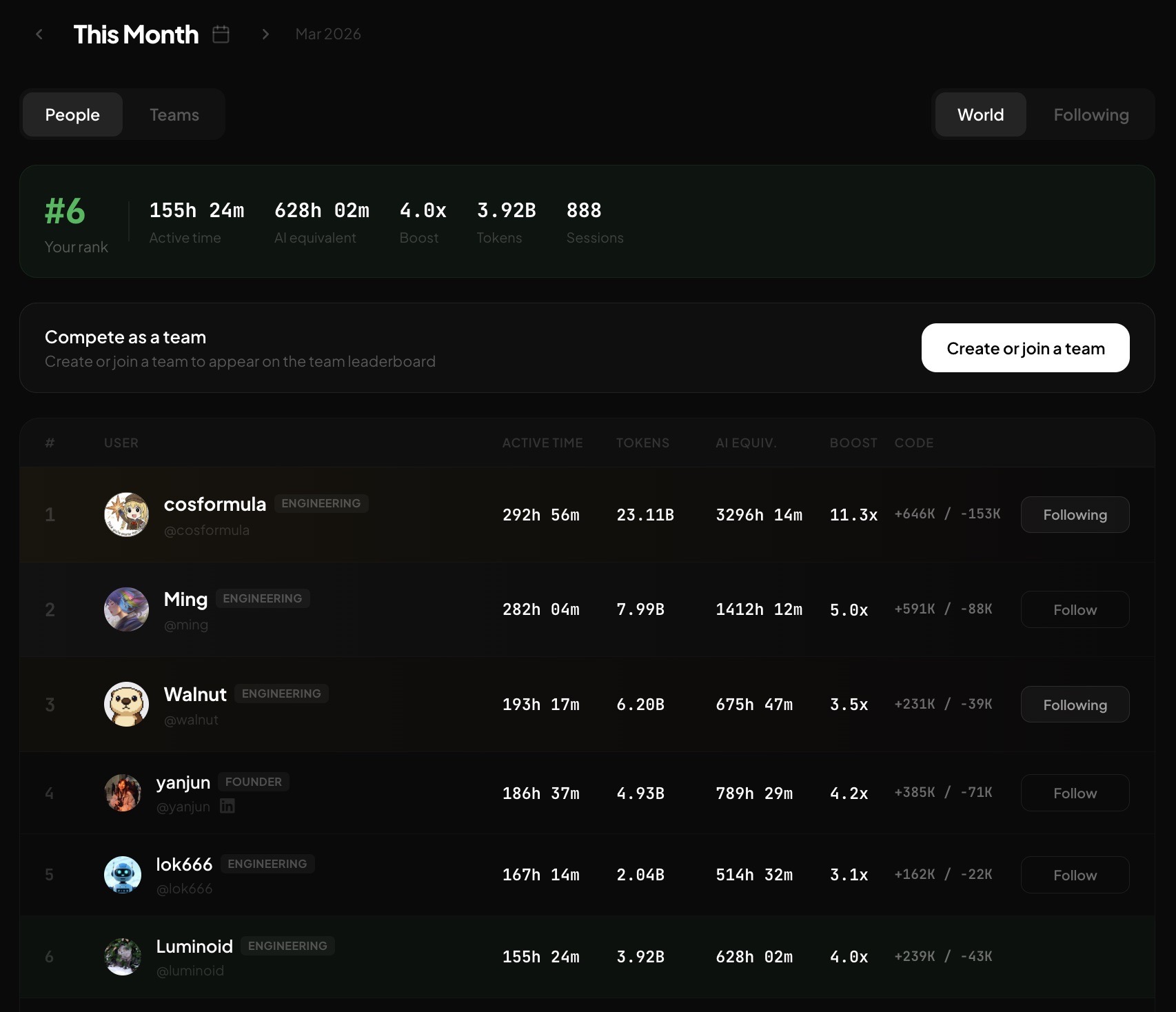Select the World leaderboard scope
This screenshot has width=1176, height=1012.
pyautogui.click(x=980, y=114)
